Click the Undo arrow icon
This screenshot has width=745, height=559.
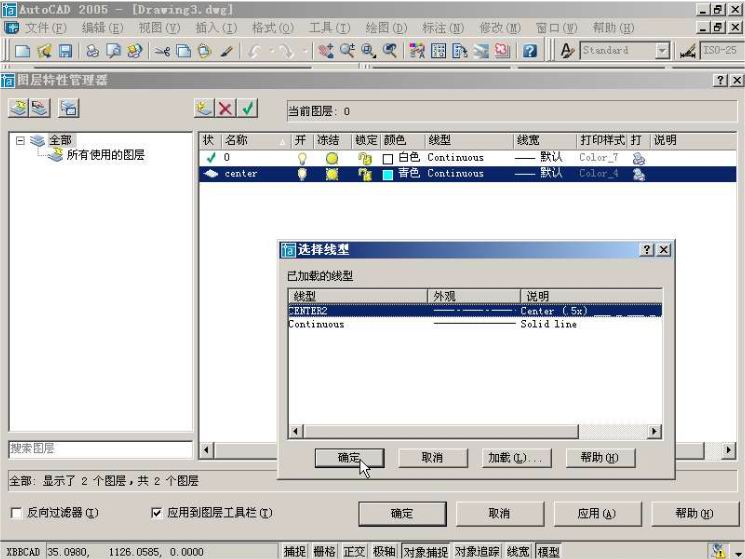click(x=255, y=50)
